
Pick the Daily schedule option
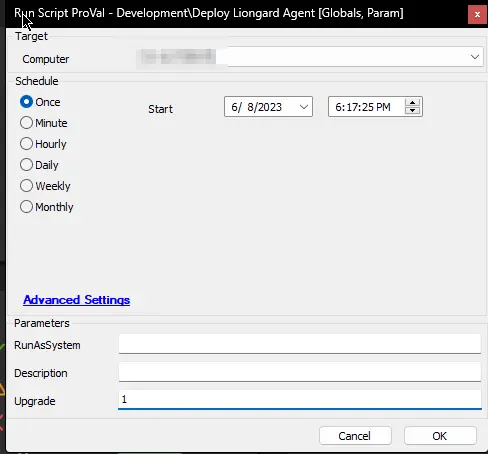pyautogui.click(x=26, y=165)
